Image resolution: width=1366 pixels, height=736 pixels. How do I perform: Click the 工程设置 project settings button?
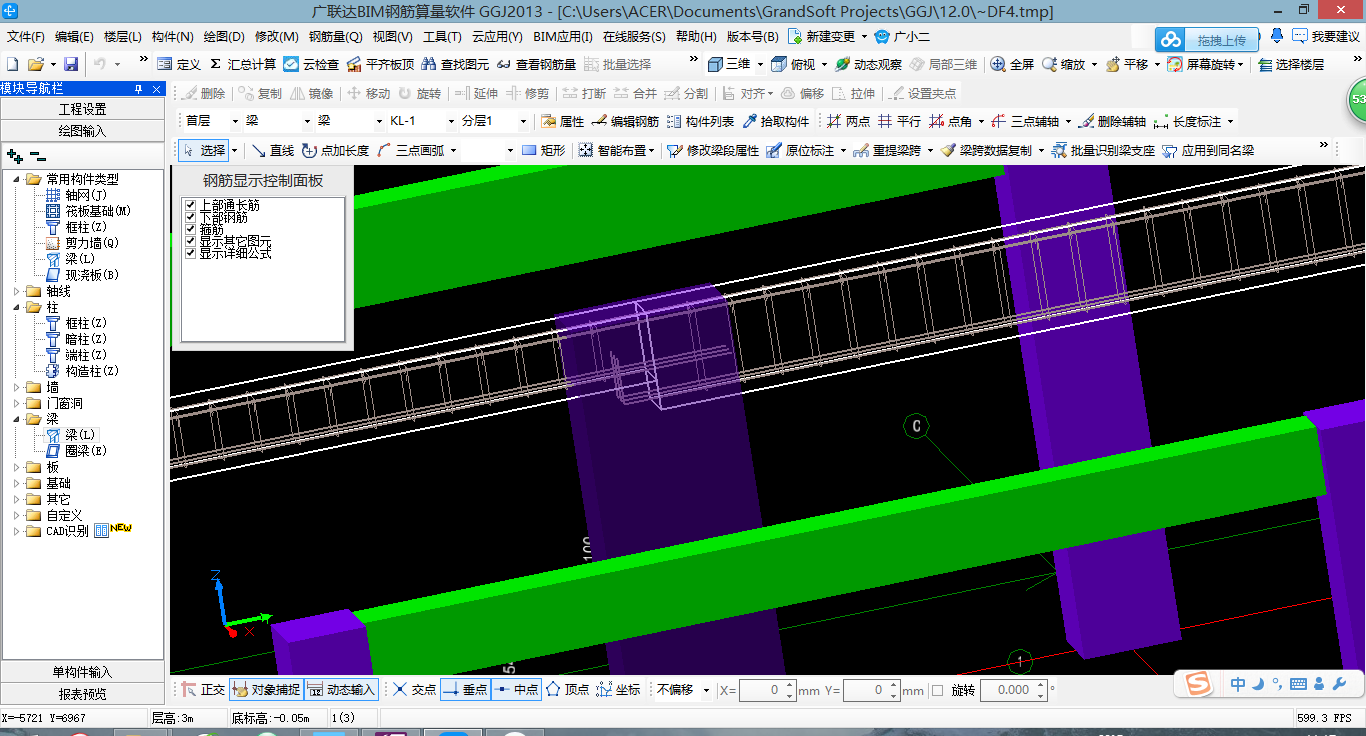coord(83,109)
